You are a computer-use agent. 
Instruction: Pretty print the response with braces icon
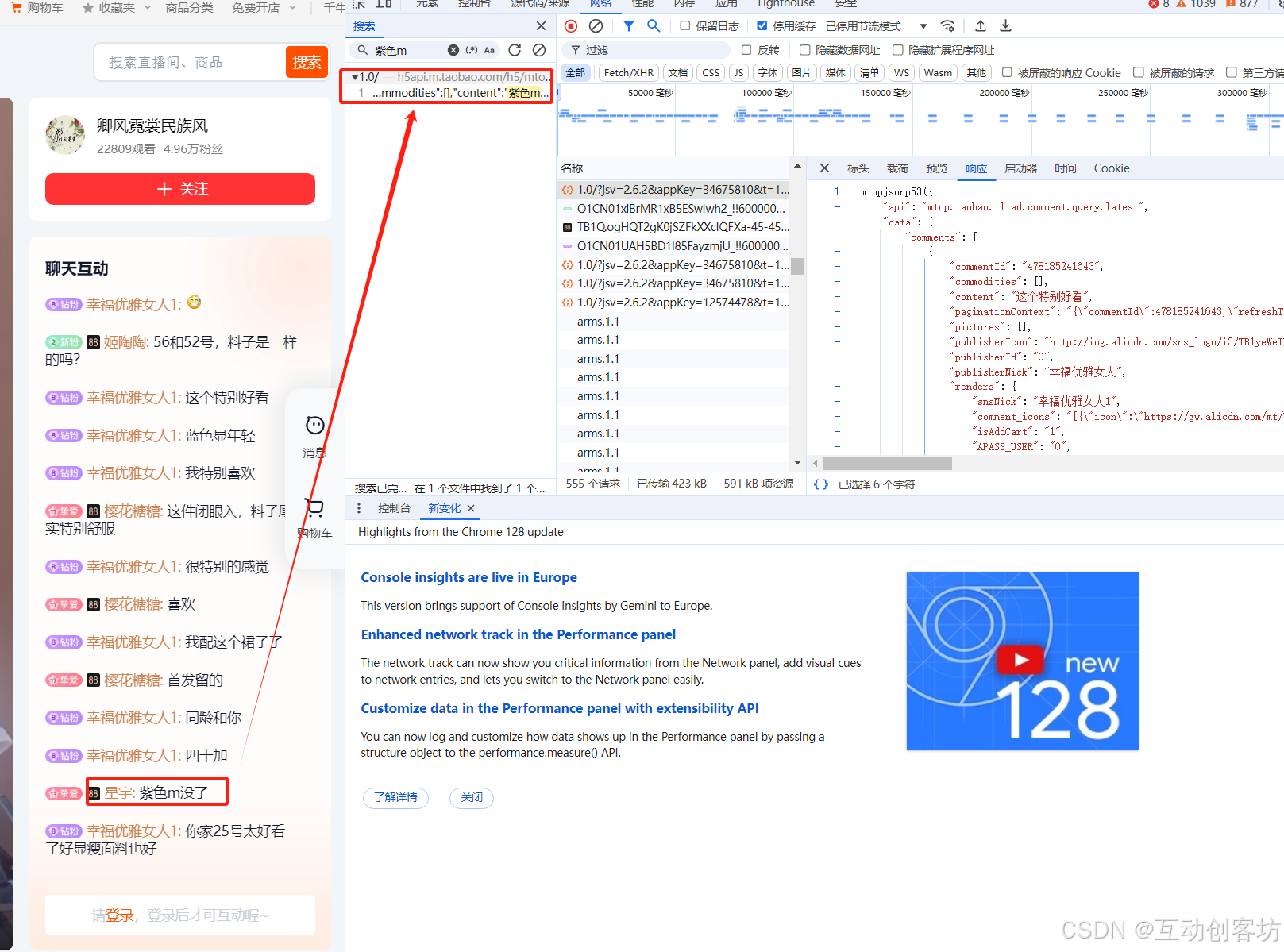click(821, 484)
